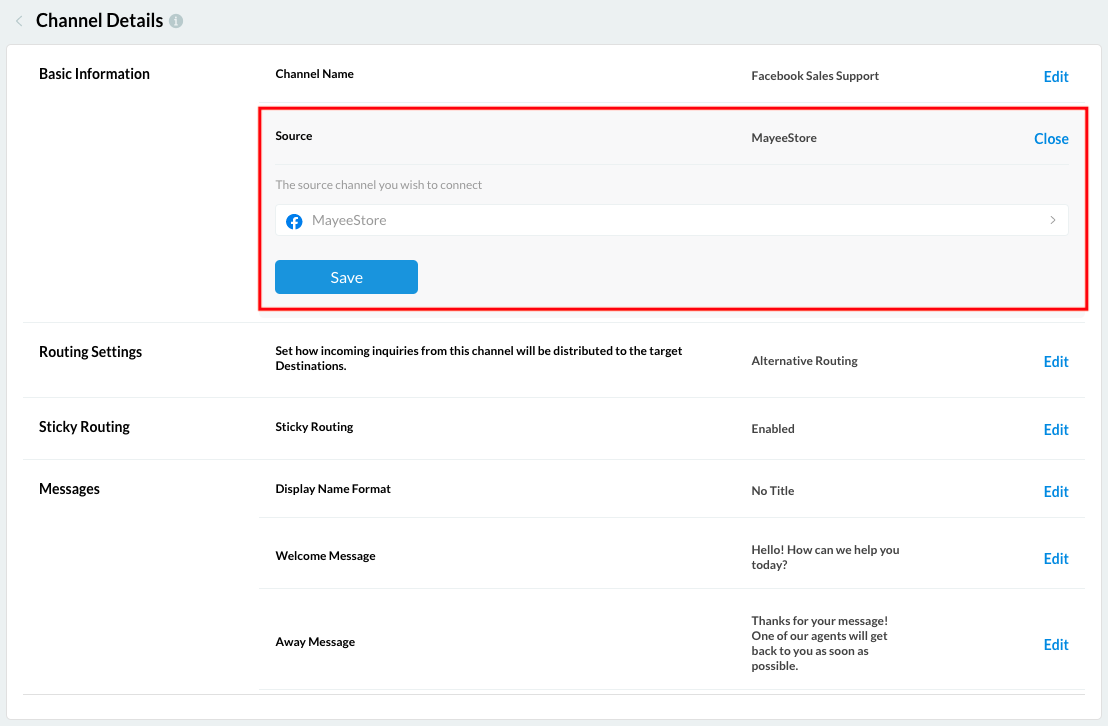The height and width of the screenshot is (726, 1108).
Task: Click the Enabled sticky routing value
Action: pyautogui.click(x=772, y=428)
